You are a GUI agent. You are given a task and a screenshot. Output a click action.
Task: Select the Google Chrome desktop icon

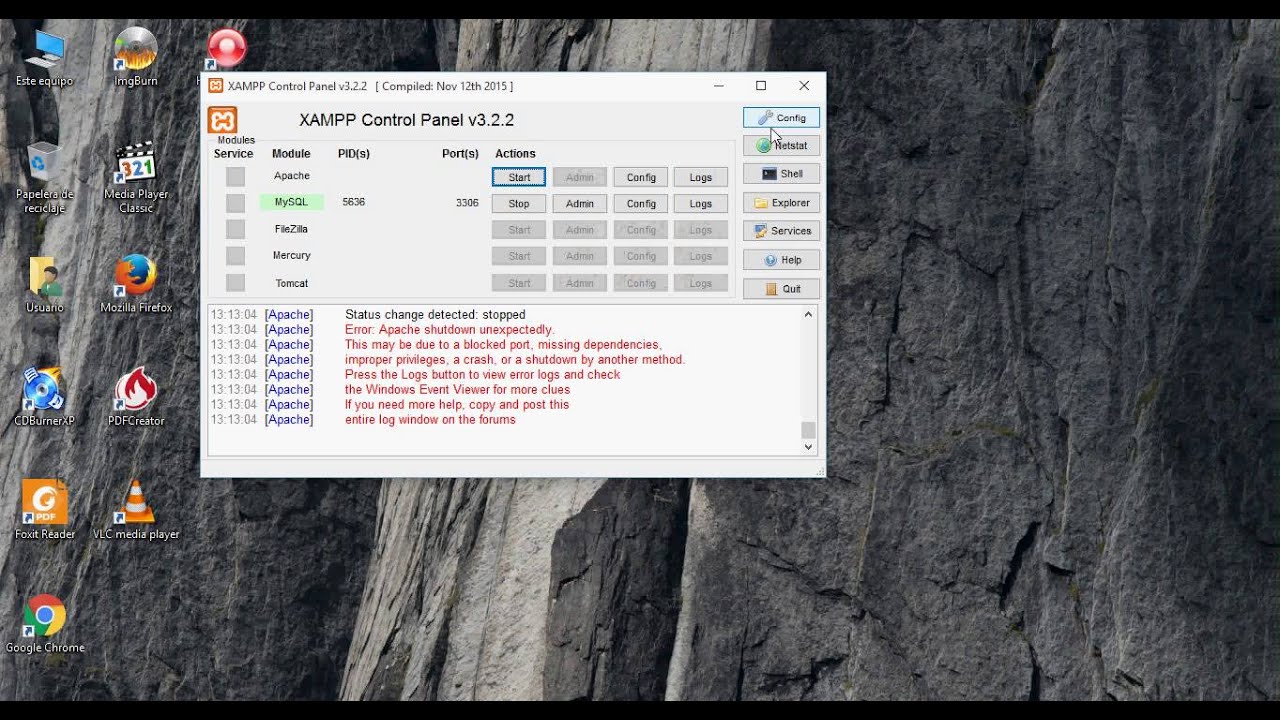(44, 625)
